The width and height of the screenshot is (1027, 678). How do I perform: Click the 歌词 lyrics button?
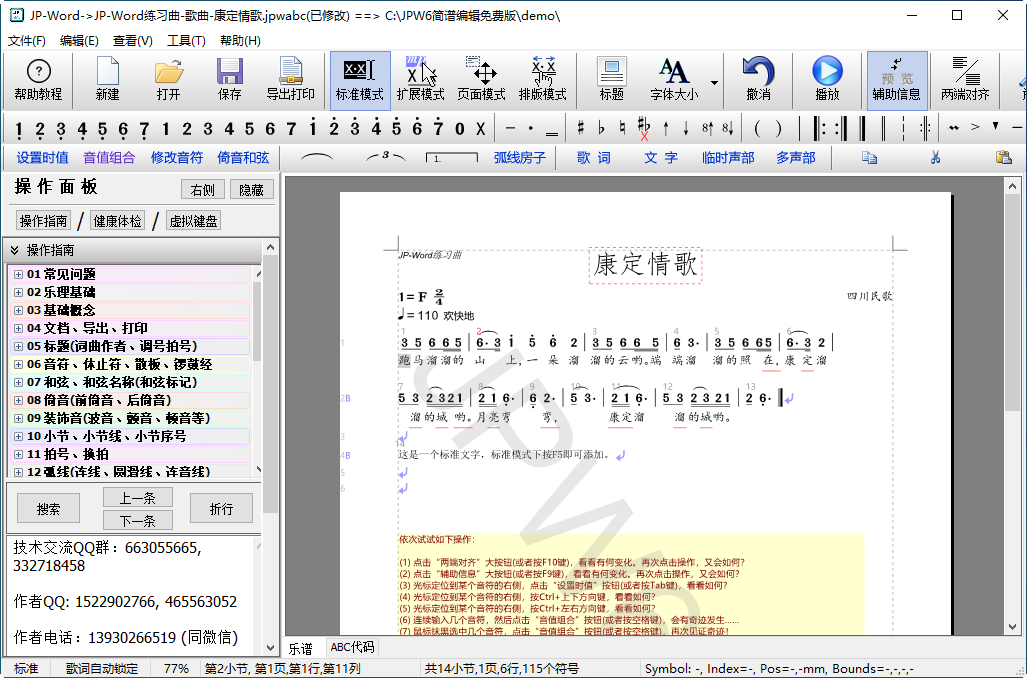(x=593, y=157)
